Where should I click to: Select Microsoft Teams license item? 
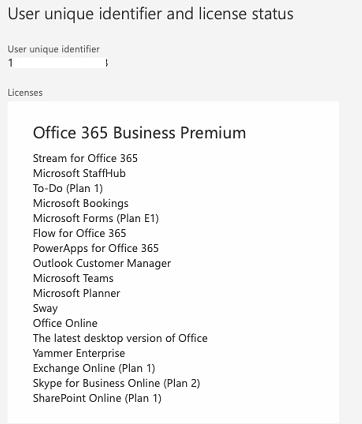click(x=73, y=278)
